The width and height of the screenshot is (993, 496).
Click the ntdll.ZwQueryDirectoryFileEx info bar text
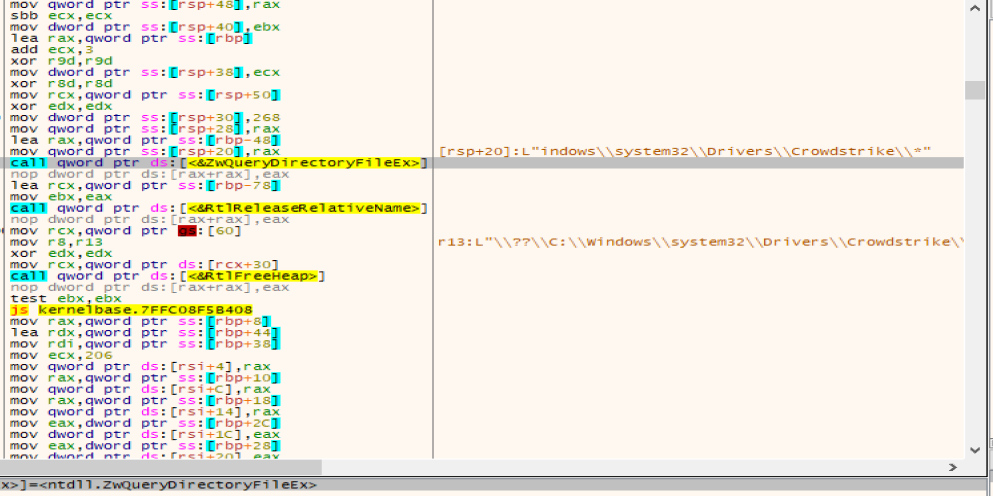pyautogui.click(x=158, y=485)
